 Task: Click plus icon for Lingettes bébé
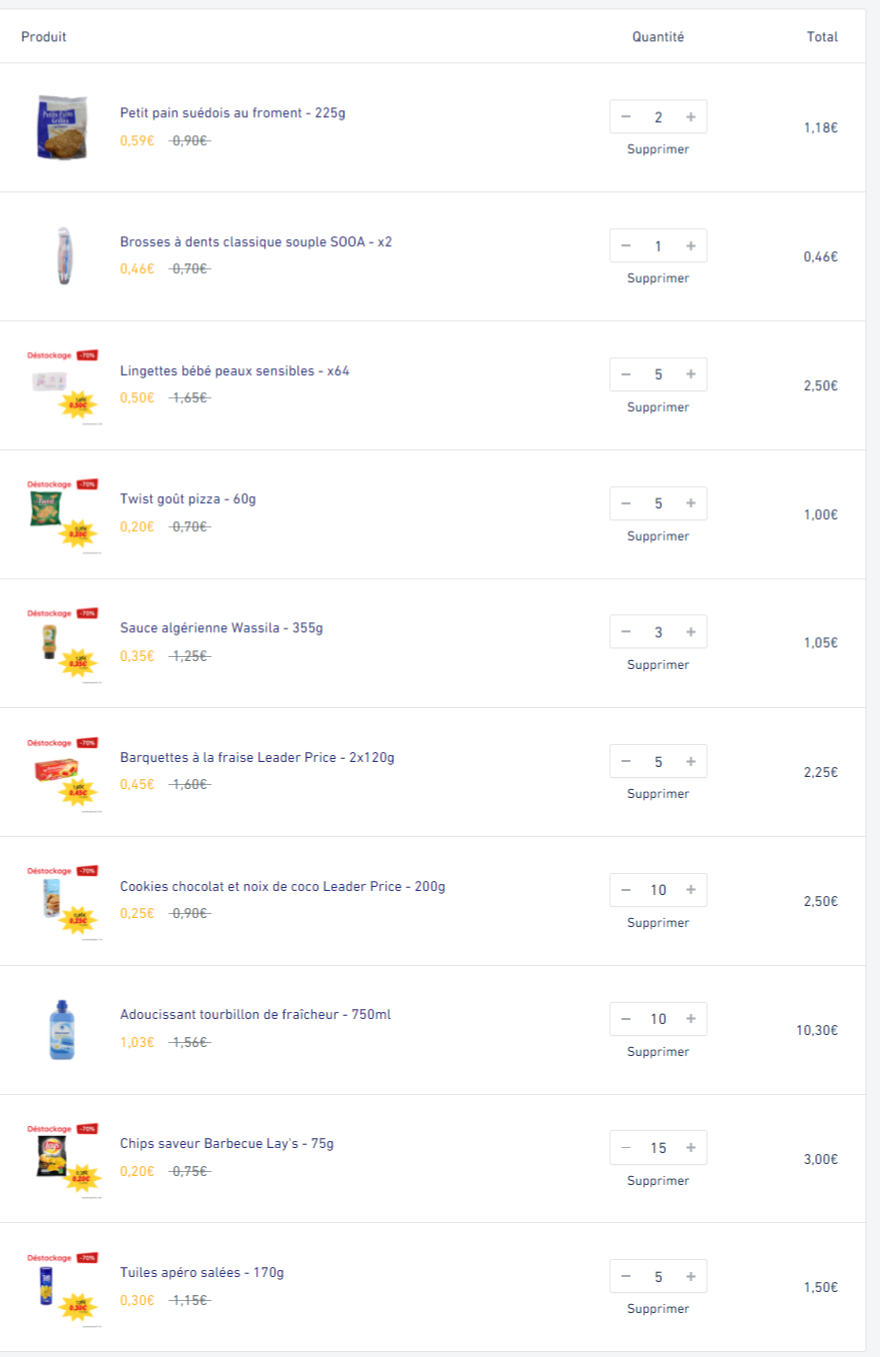(x=691, y=375)
